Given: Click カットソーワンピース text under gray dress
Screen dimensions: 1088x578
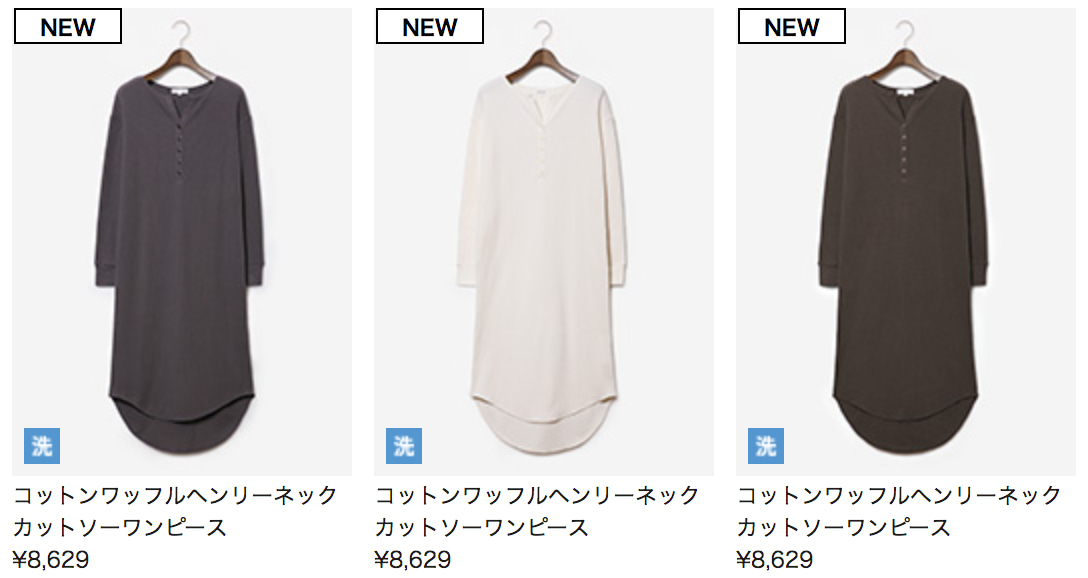Looking at the screenshot, I should [x=120, y=527].
